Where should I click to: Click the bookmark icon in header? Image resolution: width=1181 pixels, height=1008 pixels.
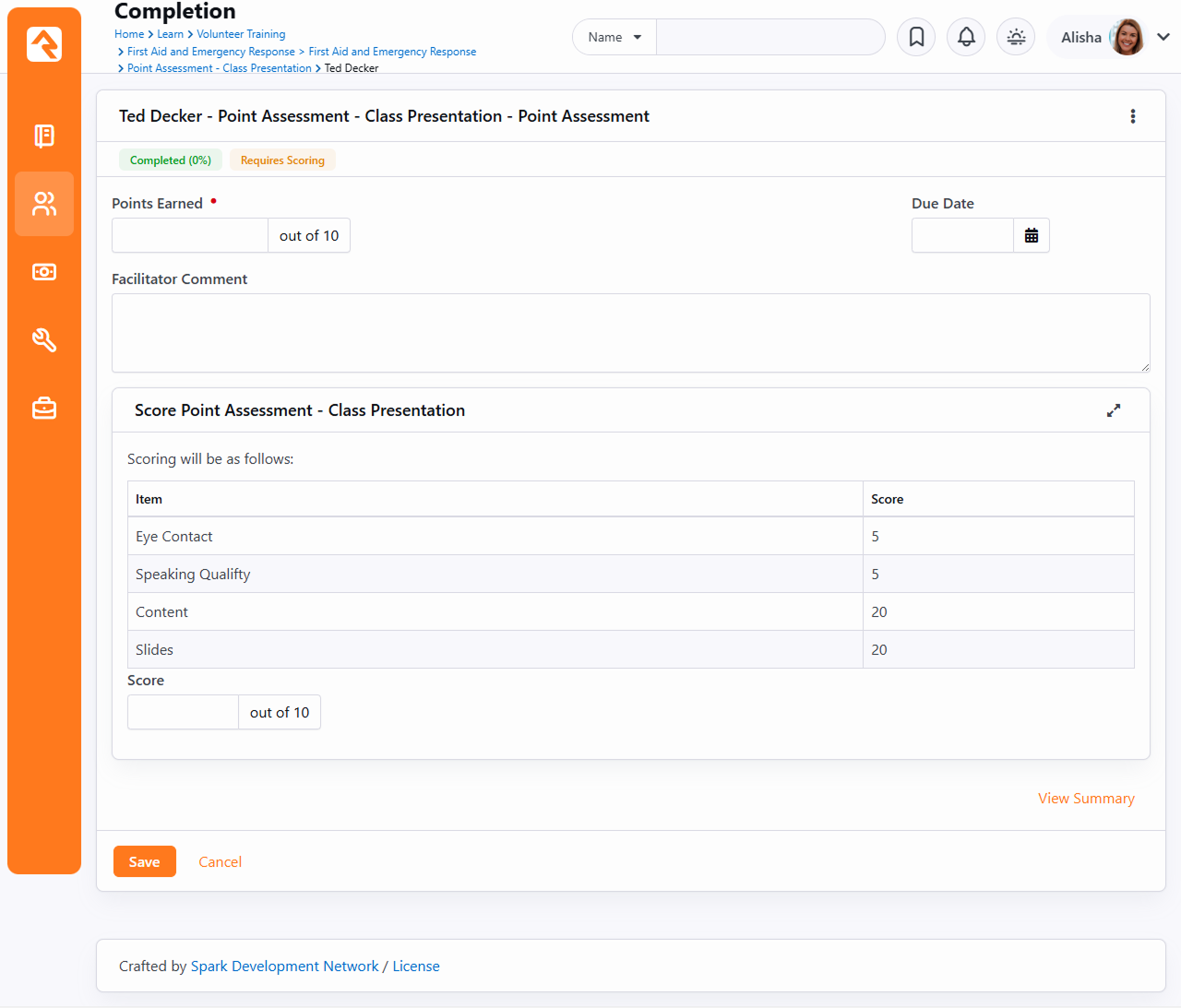click(x=916, y=37)
